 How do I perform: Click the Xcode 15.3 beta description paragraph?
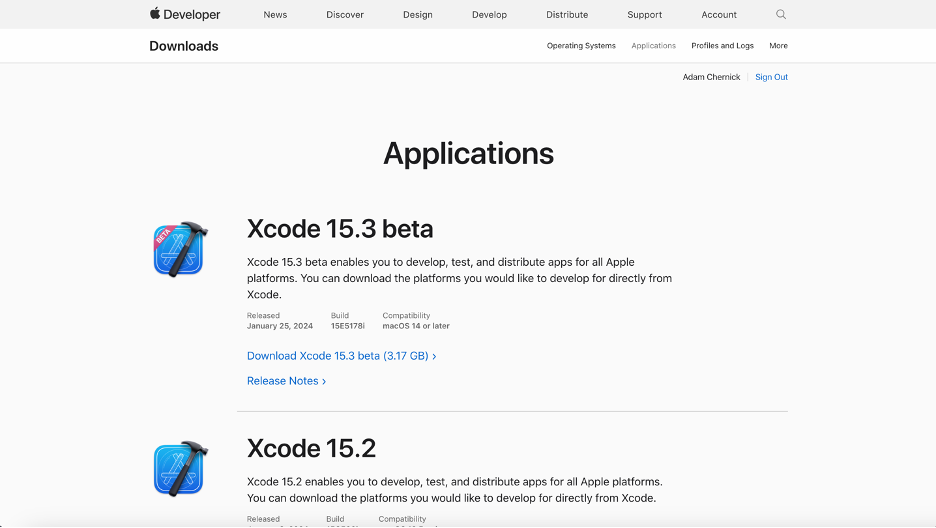pos(460,279)
